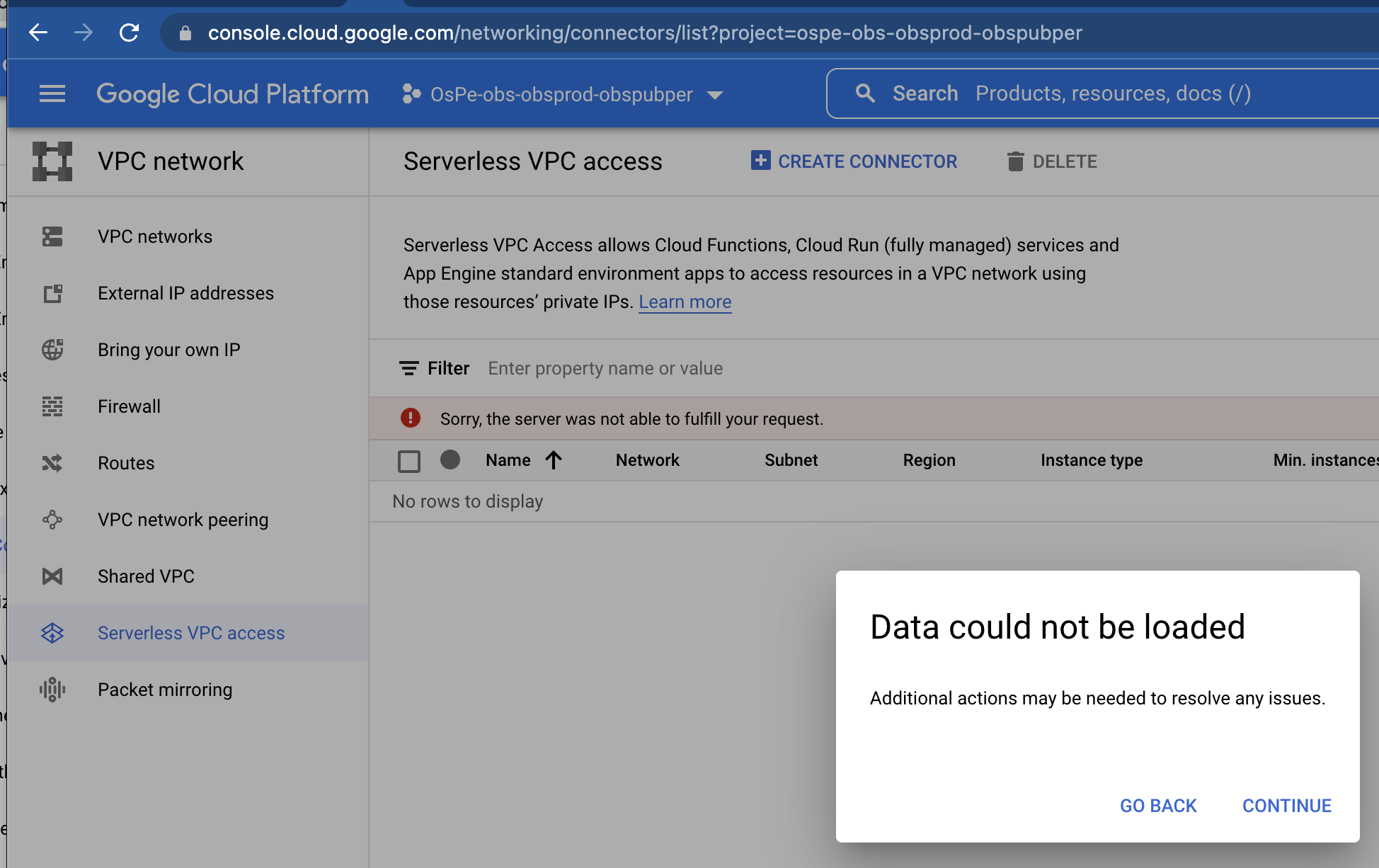The image size is (1379, 868).
Task: Select the Firewall icon in the sidebar
Action: [x=52, y=406]
